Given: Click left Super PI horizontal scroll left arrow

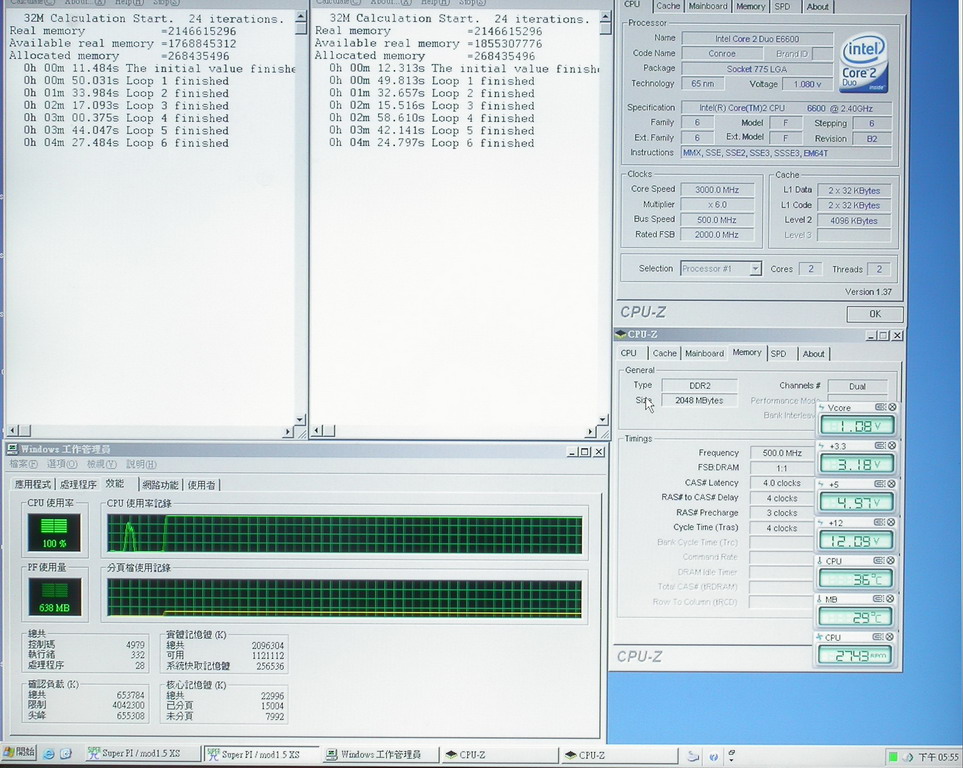Looking at the screenshot, I should pos(13,431).
